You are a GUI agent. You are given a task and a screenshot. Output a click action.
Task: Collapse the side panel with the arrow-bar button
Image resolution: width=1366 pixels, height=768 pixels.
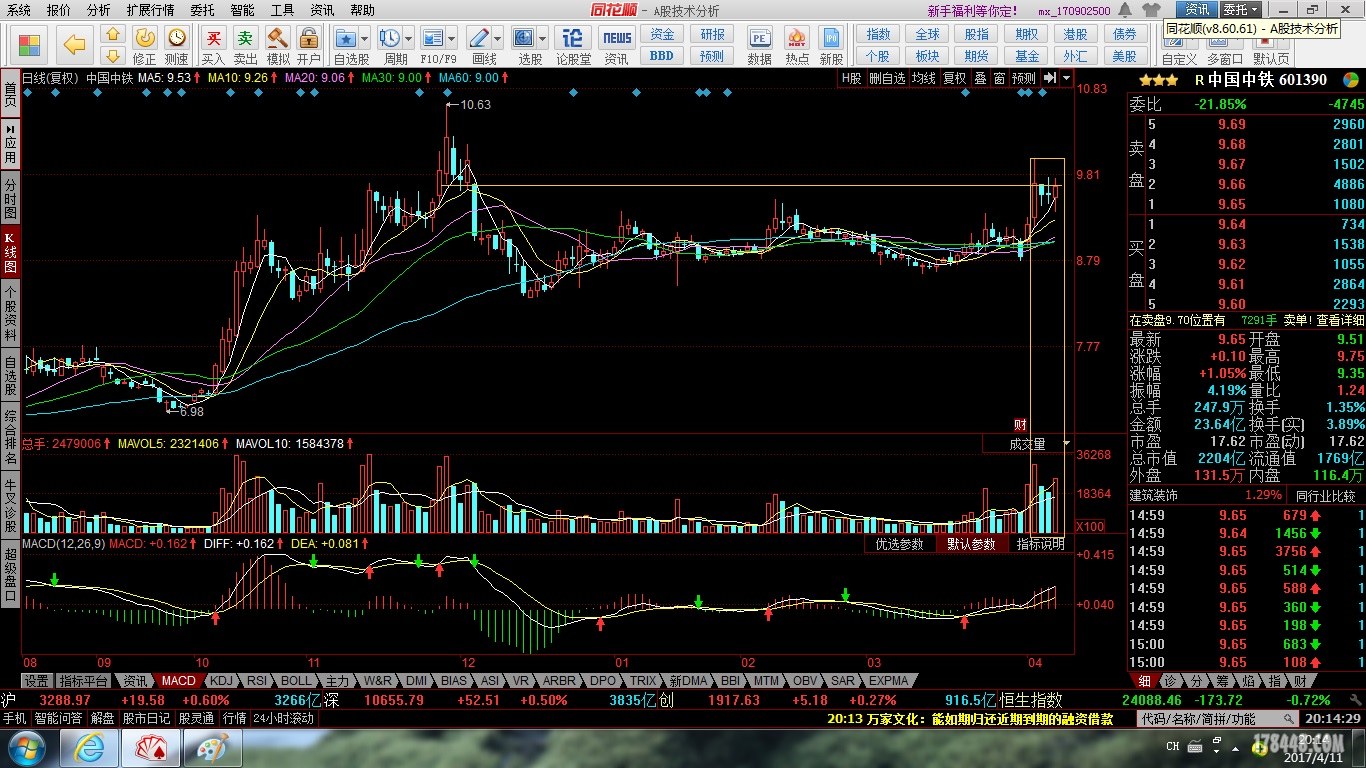click(1050, 78)
